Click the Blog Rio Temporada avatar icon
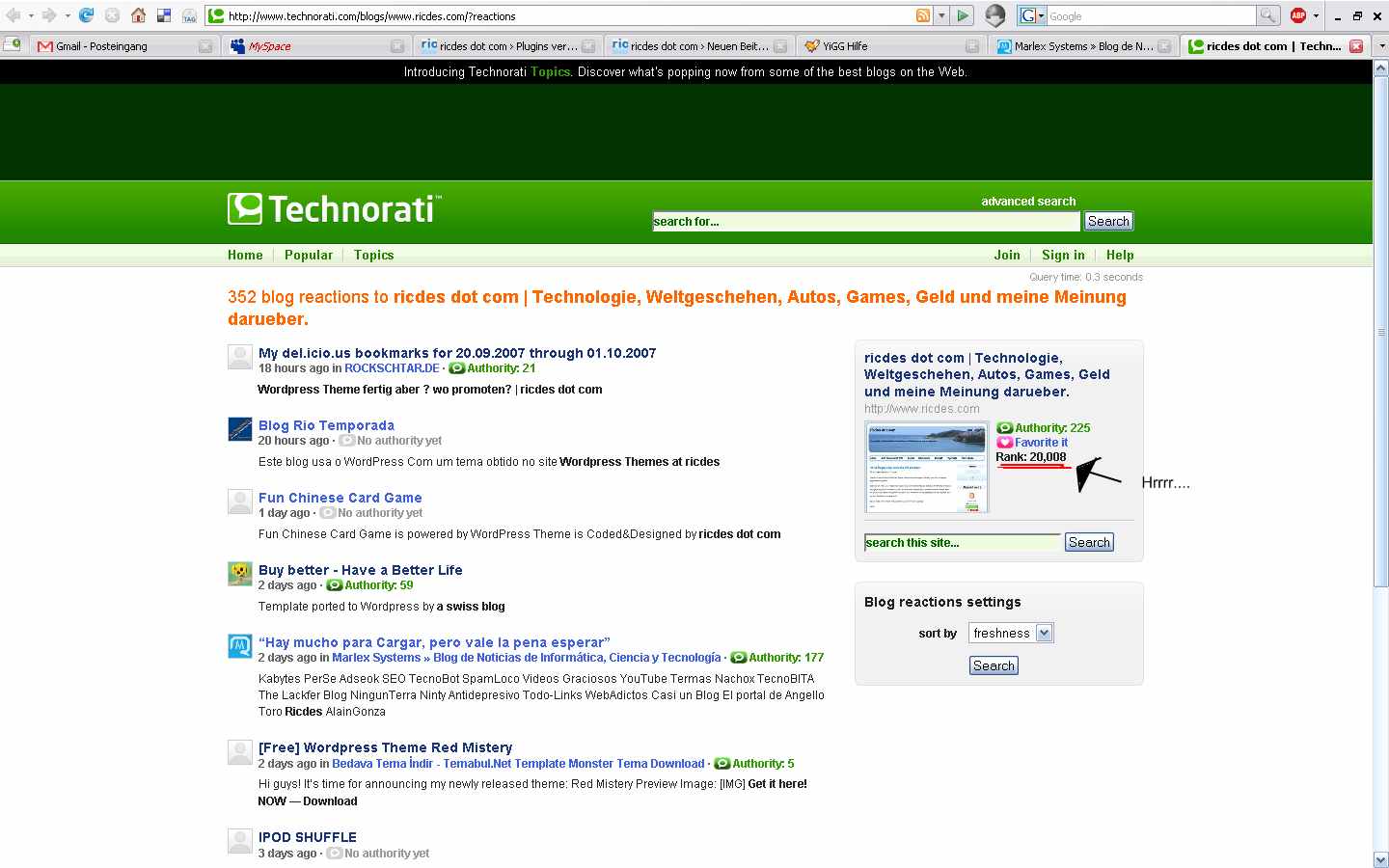The height and width of the screenshot is (868, 1389). click(x=239, y=428)
